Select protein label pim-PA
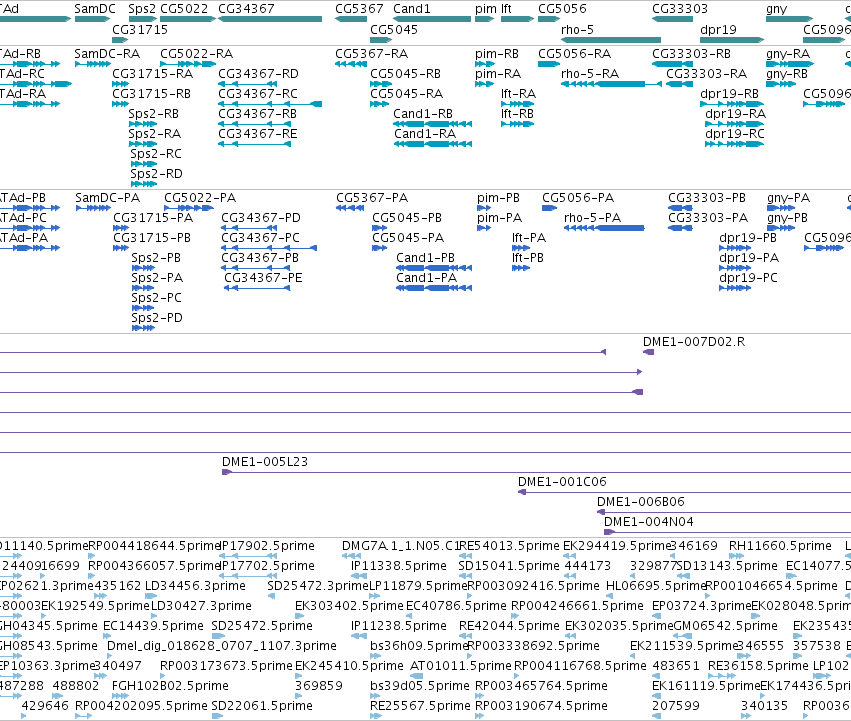851x721 pixels. click(x=499, y=217)
